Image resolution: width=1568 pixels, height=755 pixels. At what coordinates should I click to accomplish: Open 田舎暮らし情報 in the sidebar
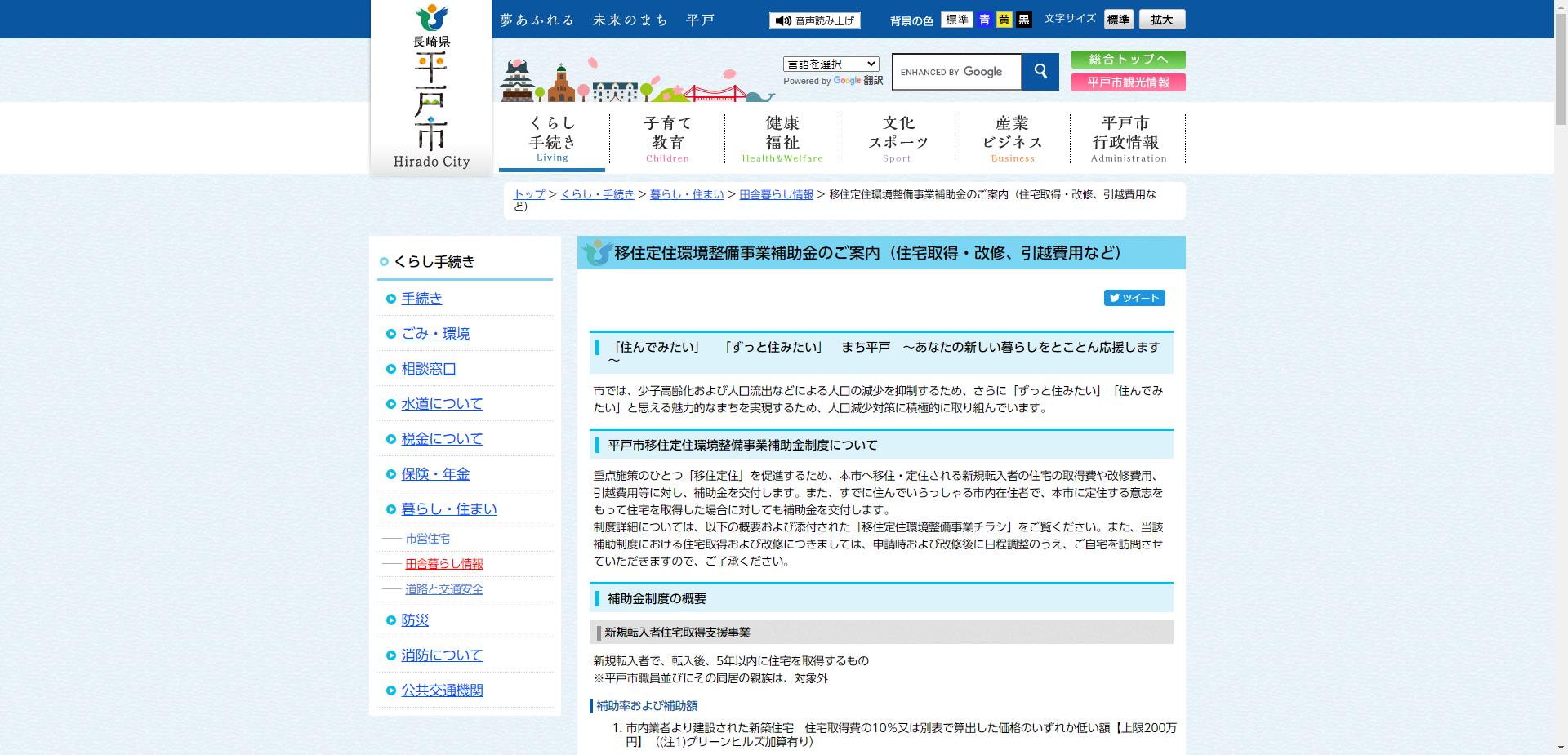[x=443, y=563]
